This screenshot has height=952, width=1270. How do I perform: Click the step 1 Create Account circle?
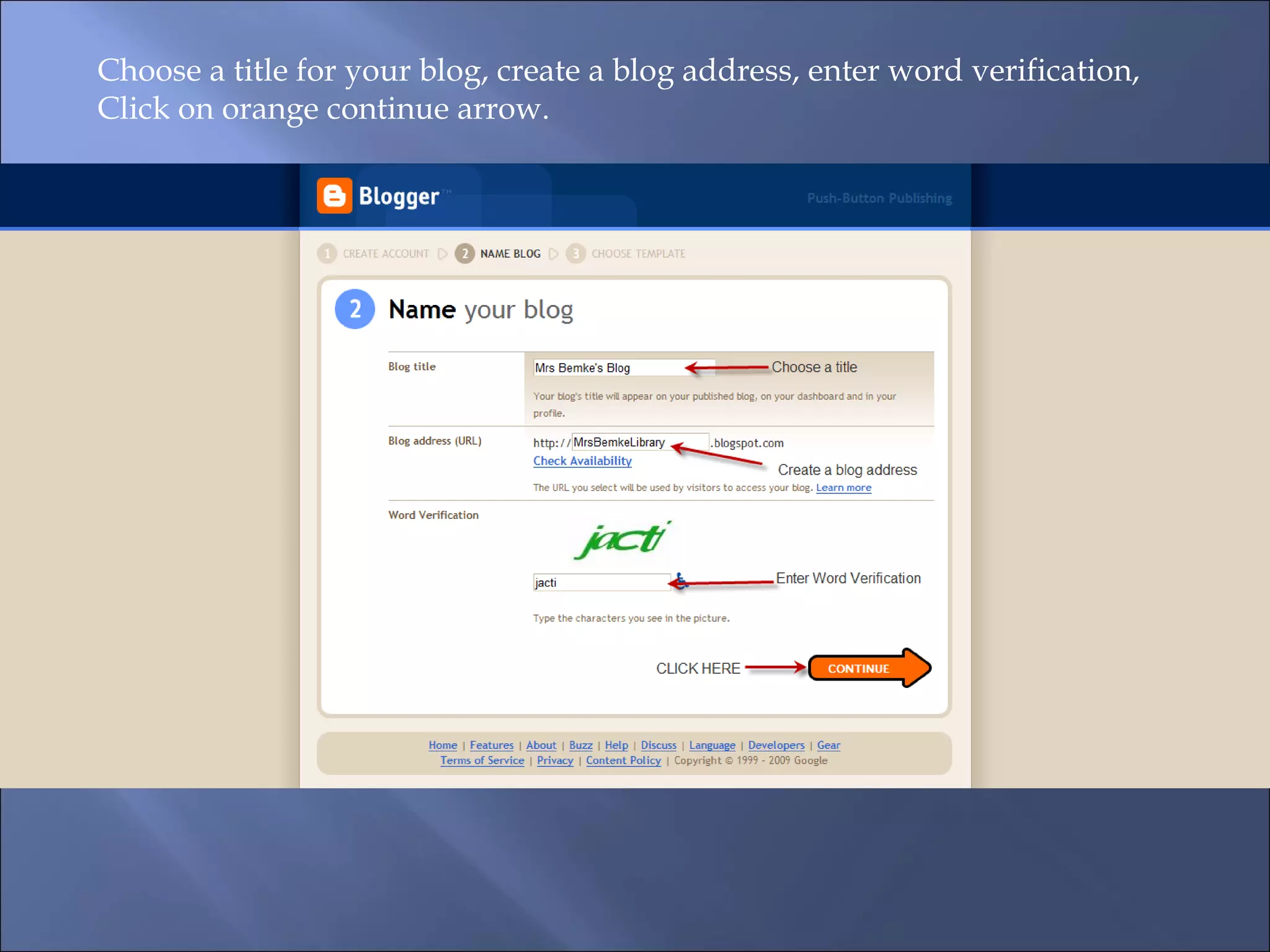point(327,253)
